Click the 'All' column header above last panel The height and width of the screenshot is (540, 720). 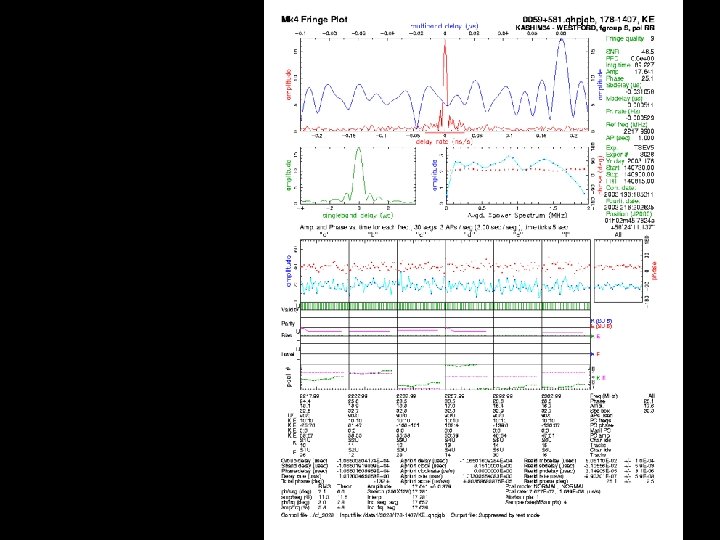click(617, 235)
